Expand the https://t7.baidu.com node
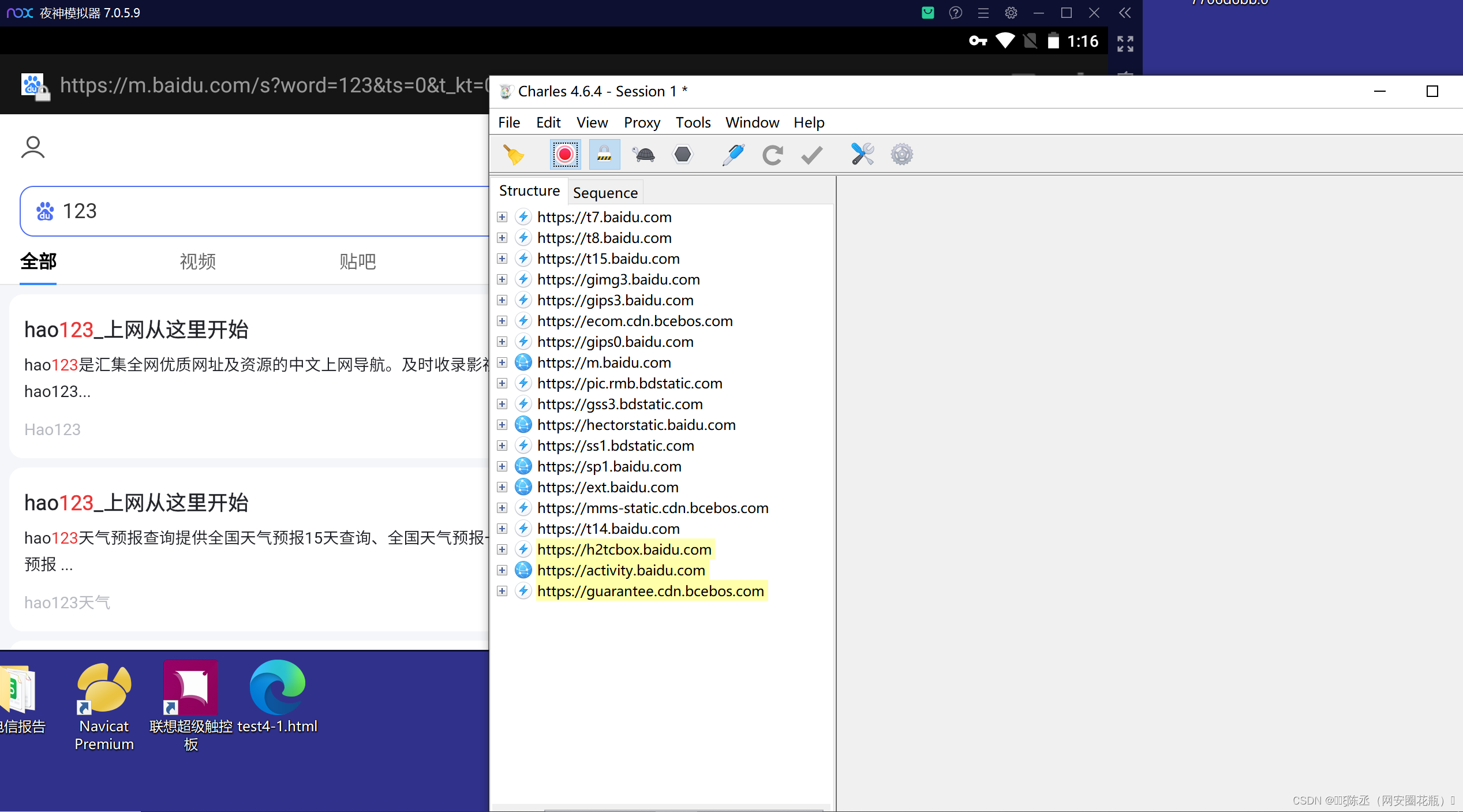Screen dimensions: 1463x812 point(502,217)
